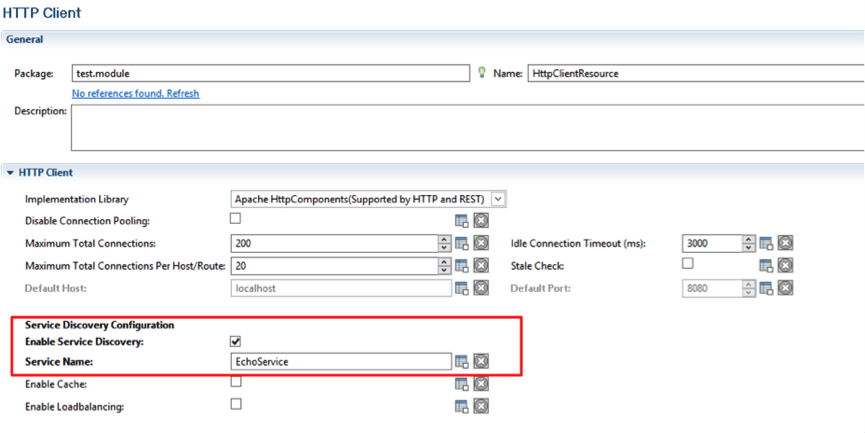Enable the Stale Check checkbox
The image size is (865, 433).
pos(687,263)
